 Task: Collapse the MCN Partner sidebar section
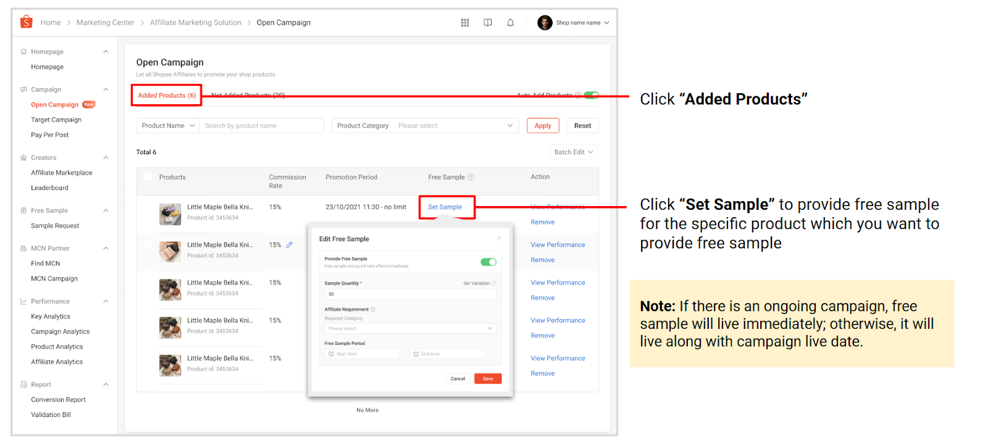coord(106,248)
